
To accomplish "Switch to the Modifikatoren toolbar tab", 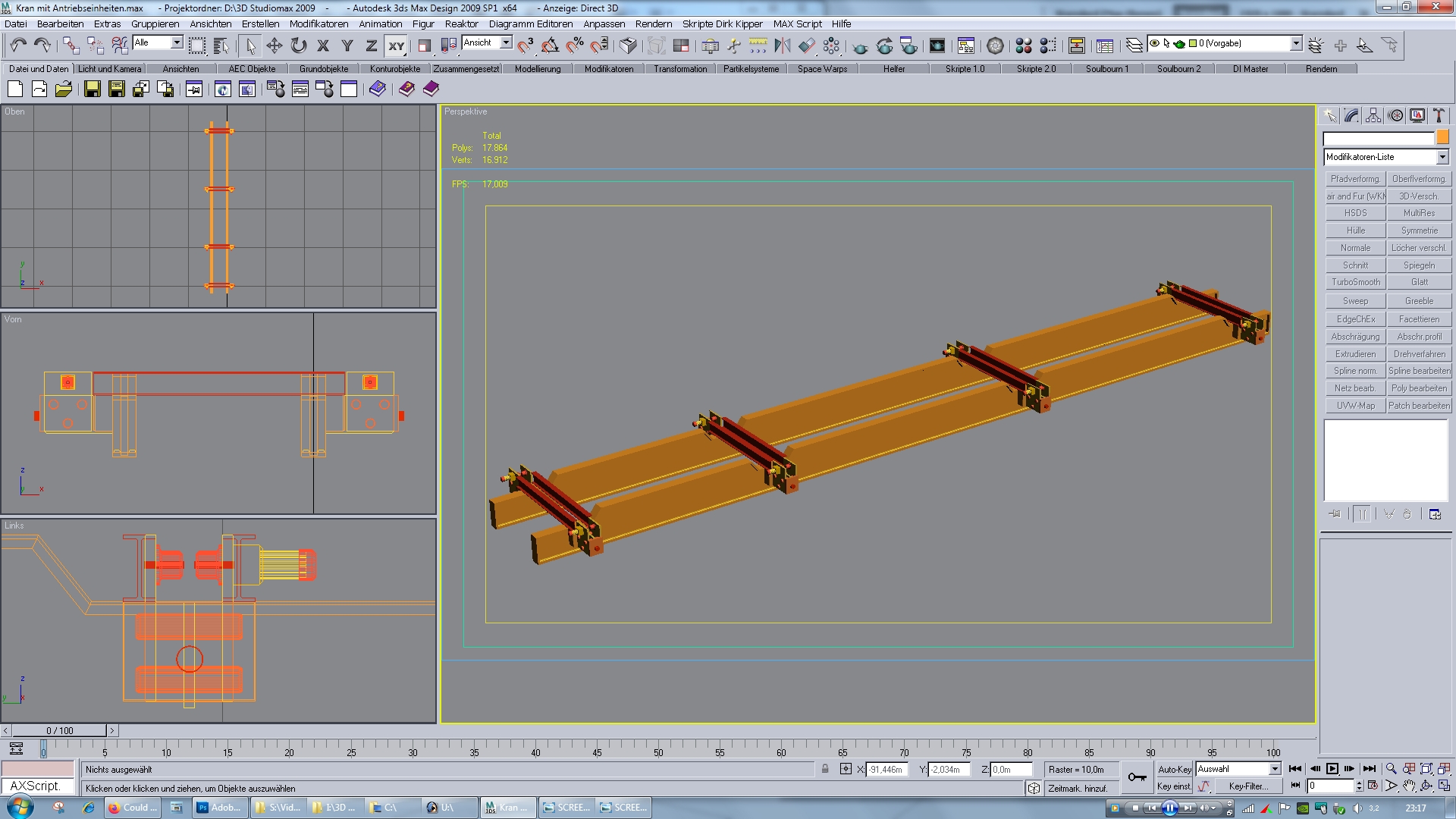I will point(608,69).
